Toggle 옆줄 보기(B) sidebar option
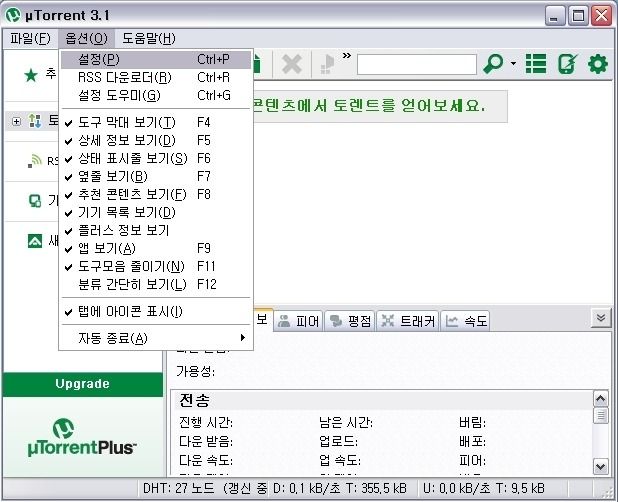Viewport: 618px width, 502px height. pyautogui.click(x=156, y=177)
